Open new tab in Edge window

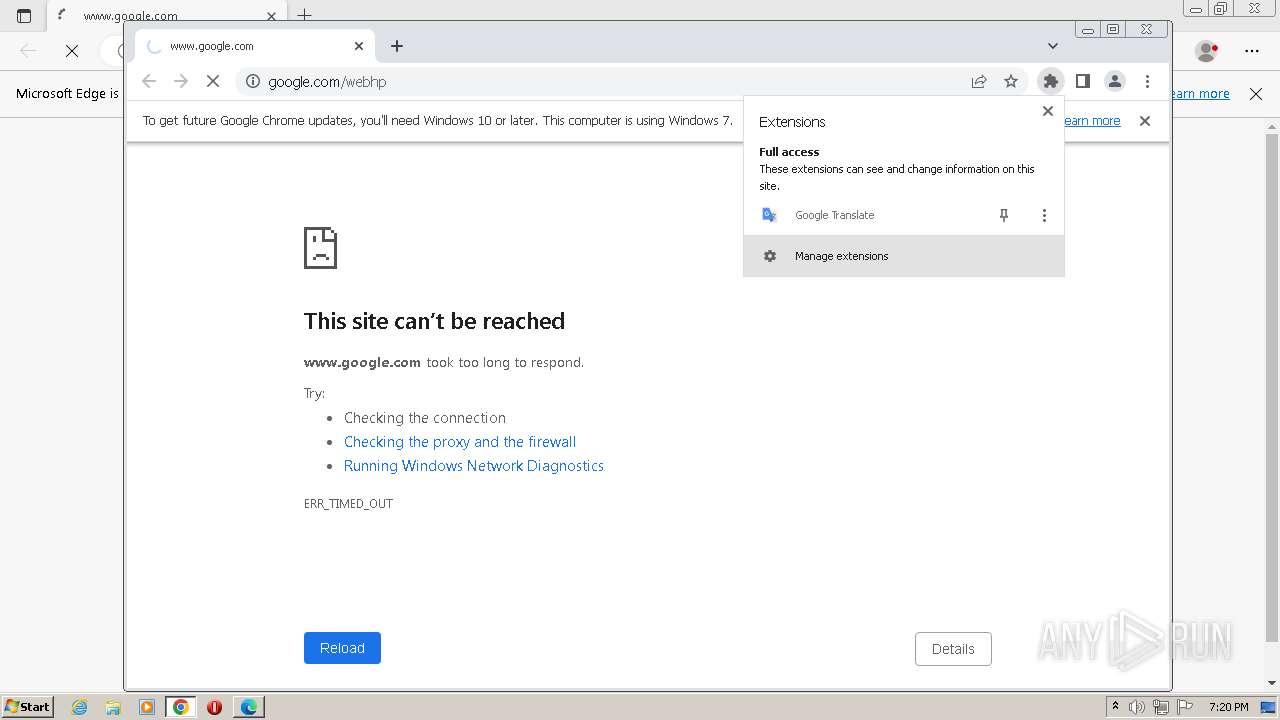tap(305, 15)
